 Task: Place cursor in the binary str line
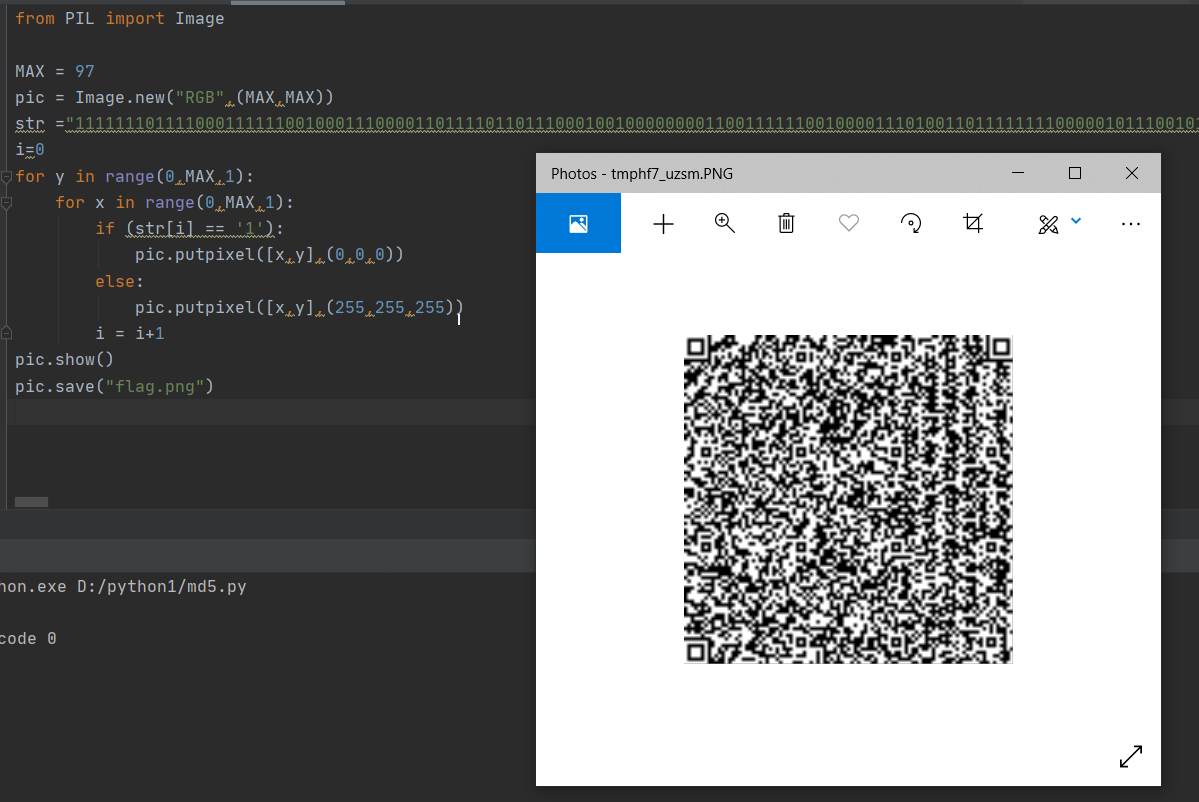[300, 123]
